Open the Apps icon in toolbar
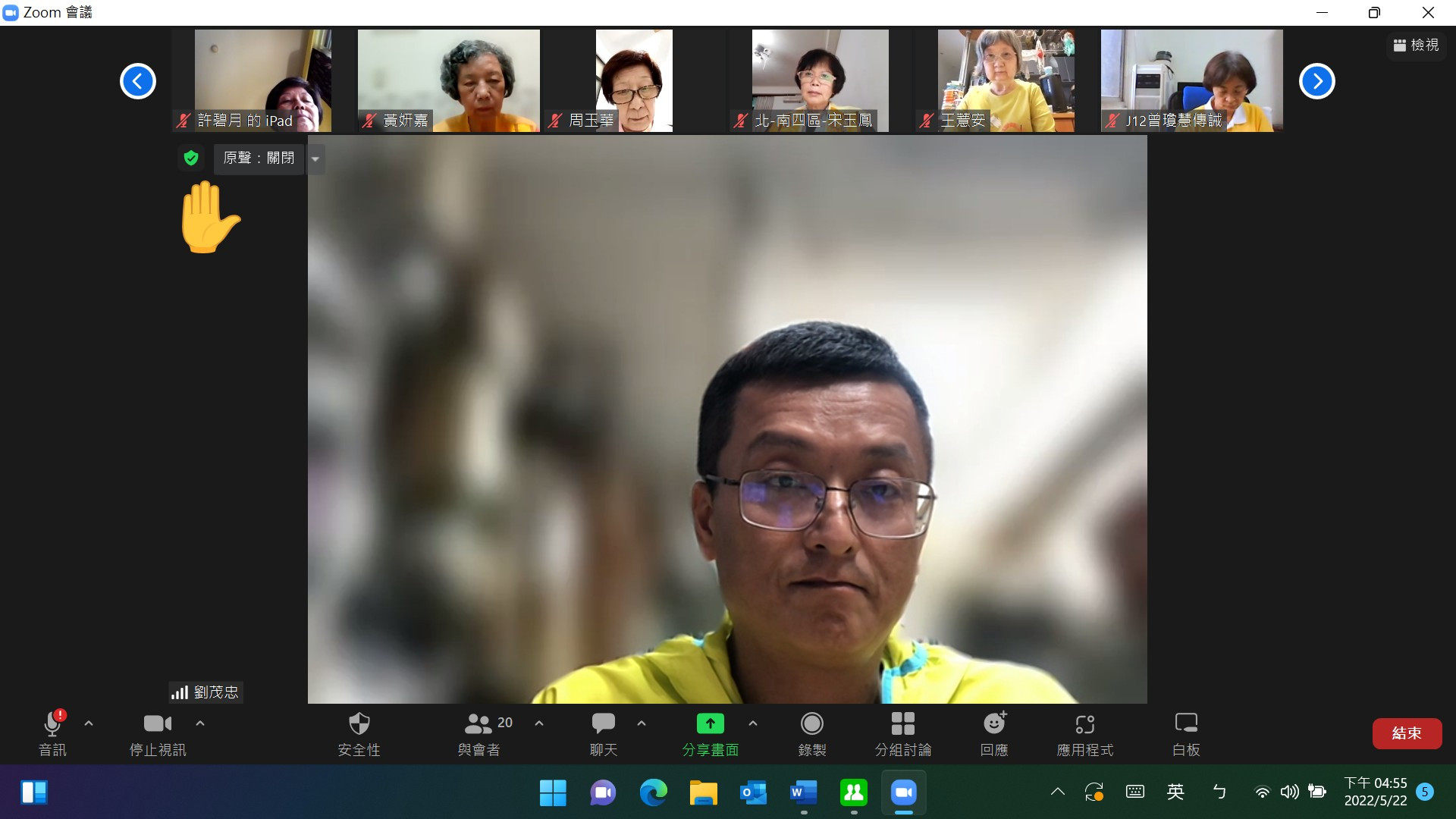1456x819 pixels. [x=1084, y=724]
